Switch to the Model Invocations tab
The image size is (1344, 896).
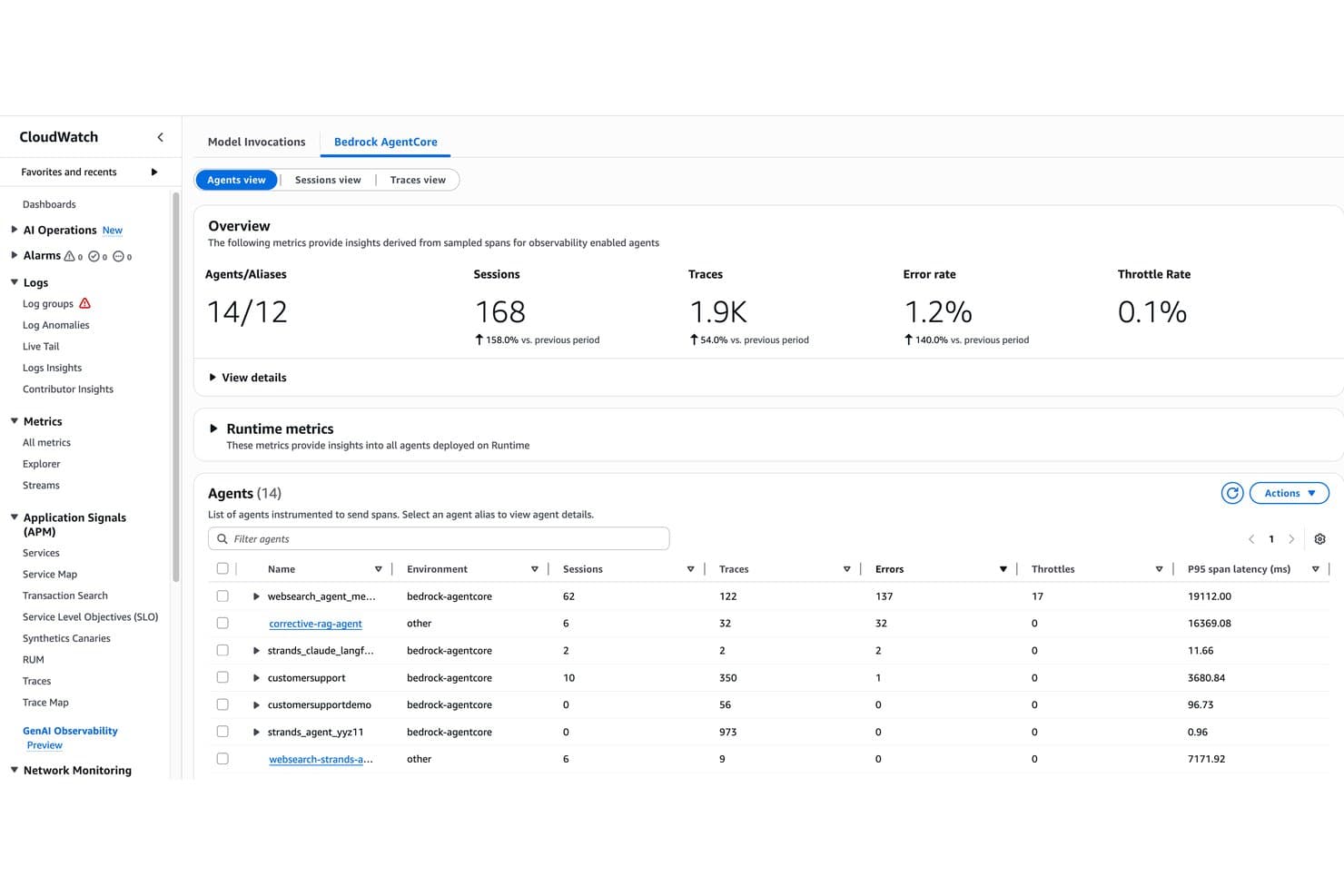[257, 142]
